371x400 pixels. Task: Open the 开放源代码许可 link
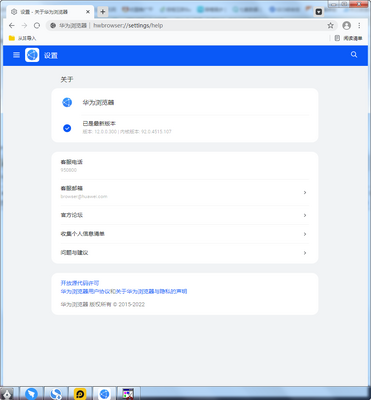point(80,283)
